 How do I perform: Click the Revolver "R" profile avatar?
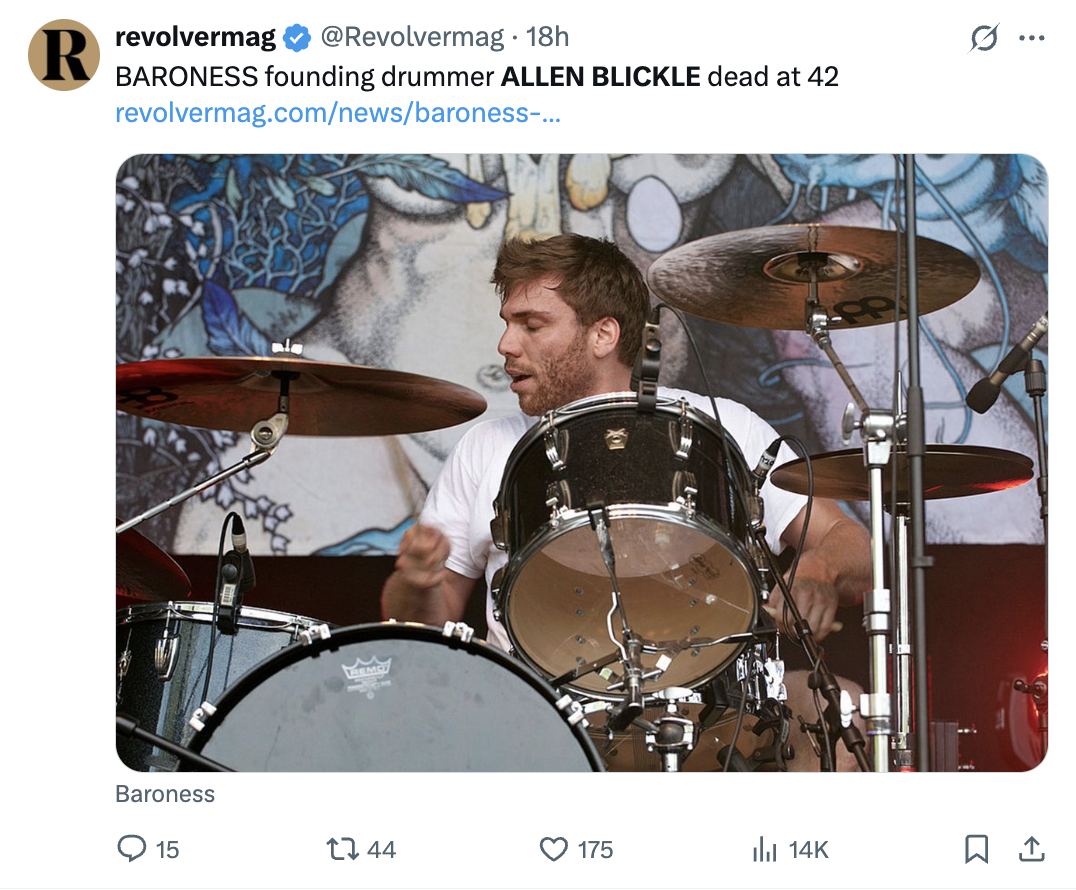64,54
